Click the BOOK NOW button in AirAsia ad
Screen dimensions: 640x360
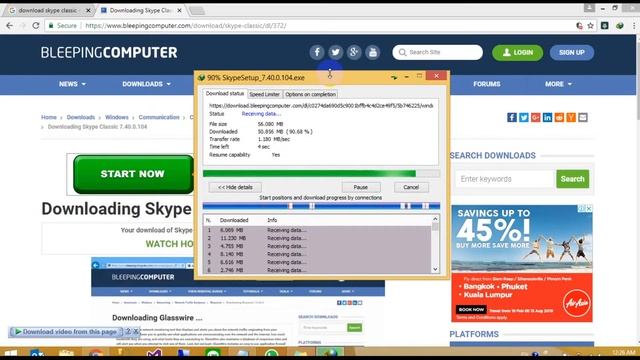471,309
